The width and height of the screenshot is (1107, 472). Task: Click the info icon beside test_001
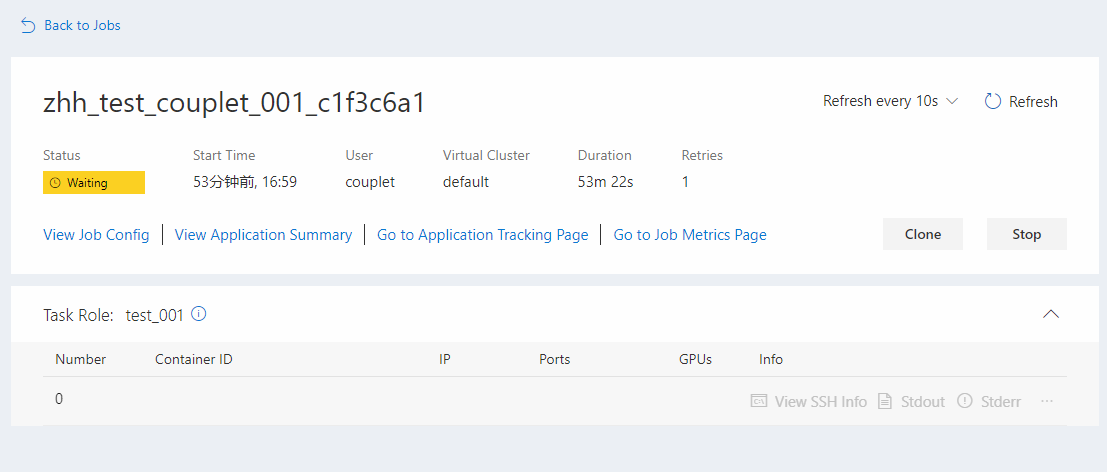pos(199,314)
